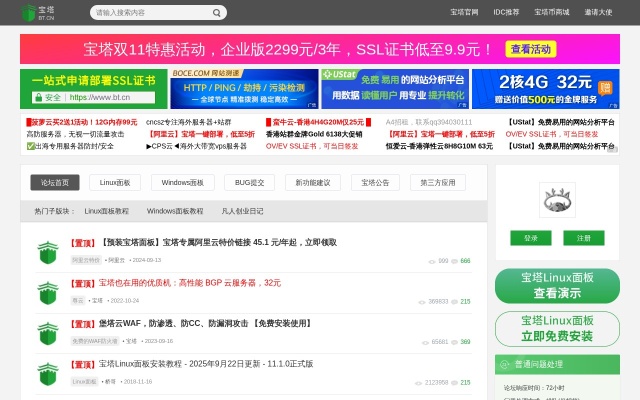Switch to the BUG提交 tab
Viewport: 640px width, 400px height.
pos(243,183)
